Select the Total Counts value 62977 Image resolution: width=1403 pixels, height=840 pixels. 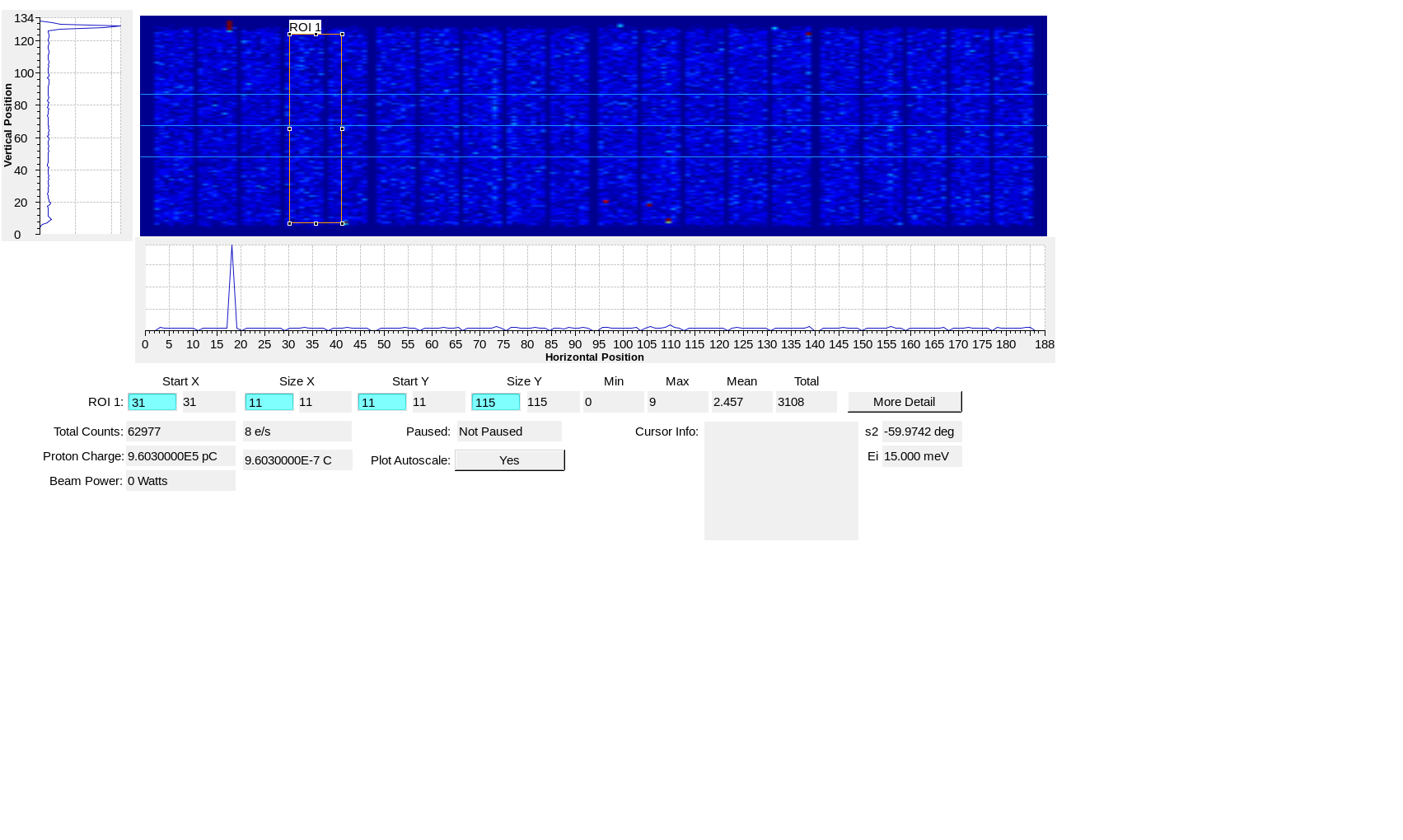point(180,431)
